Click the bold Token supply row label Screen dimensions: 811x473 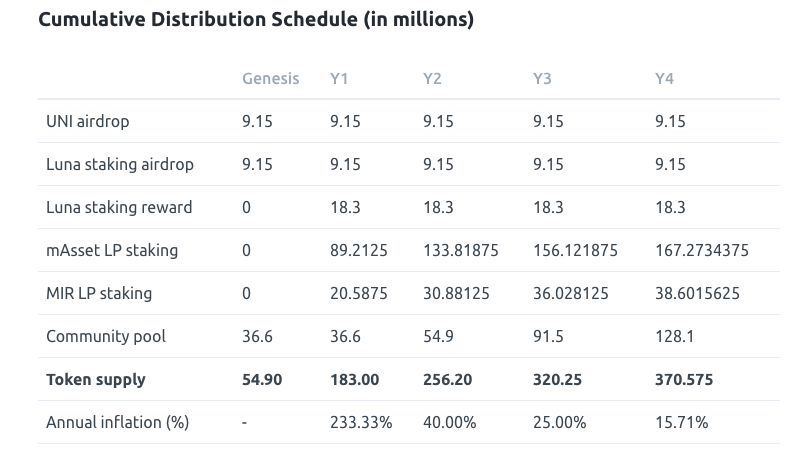[96, 380]
